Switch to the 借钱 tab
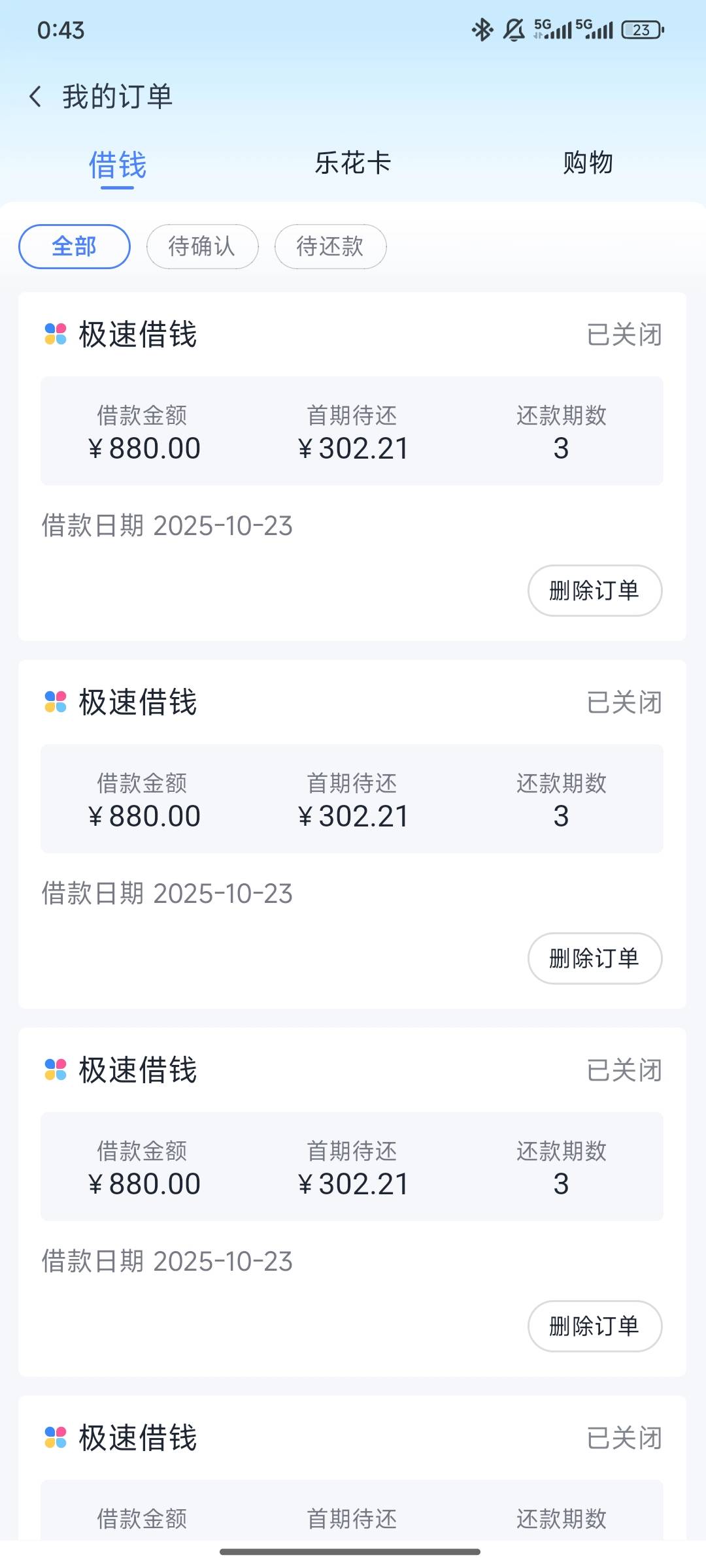 pyautogui.click(x=118, y=164)
